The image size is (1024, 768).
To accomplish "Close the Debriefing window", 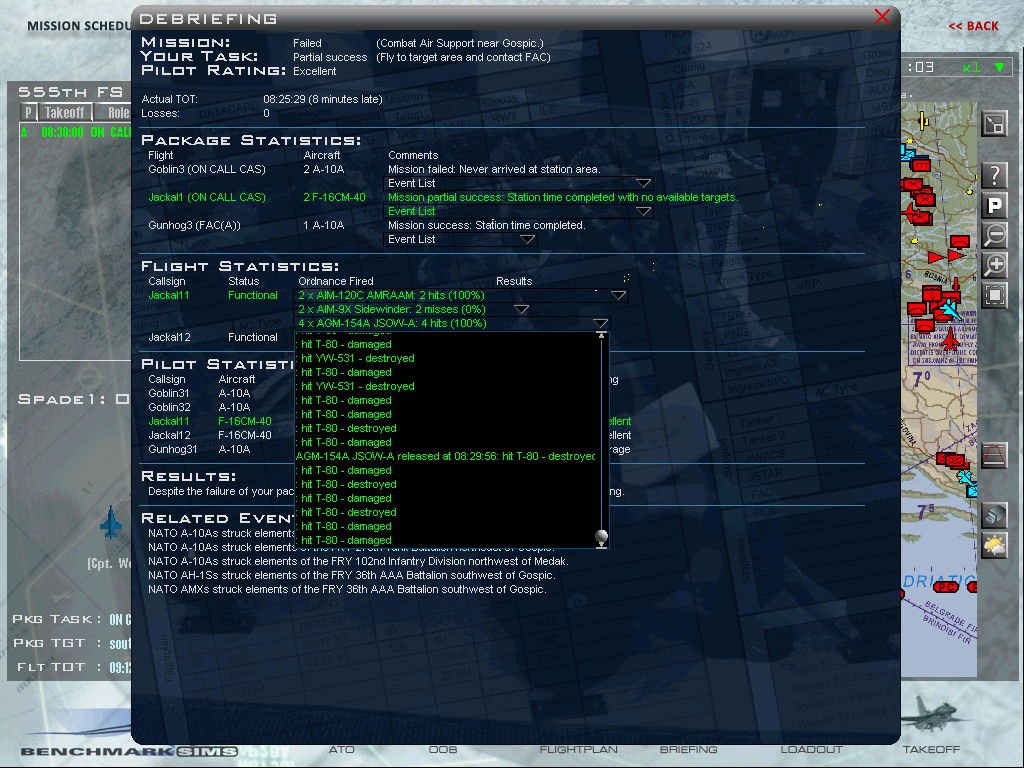I will (882, 16).
